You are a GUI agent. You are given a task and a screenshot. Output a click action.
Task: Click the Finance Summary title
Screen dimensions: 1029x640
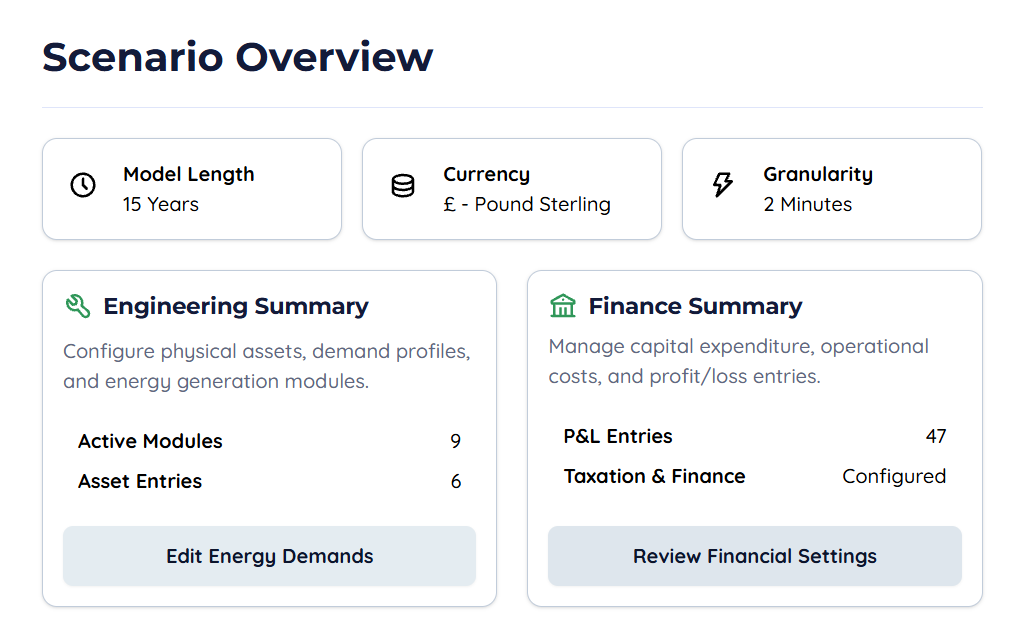695,306
